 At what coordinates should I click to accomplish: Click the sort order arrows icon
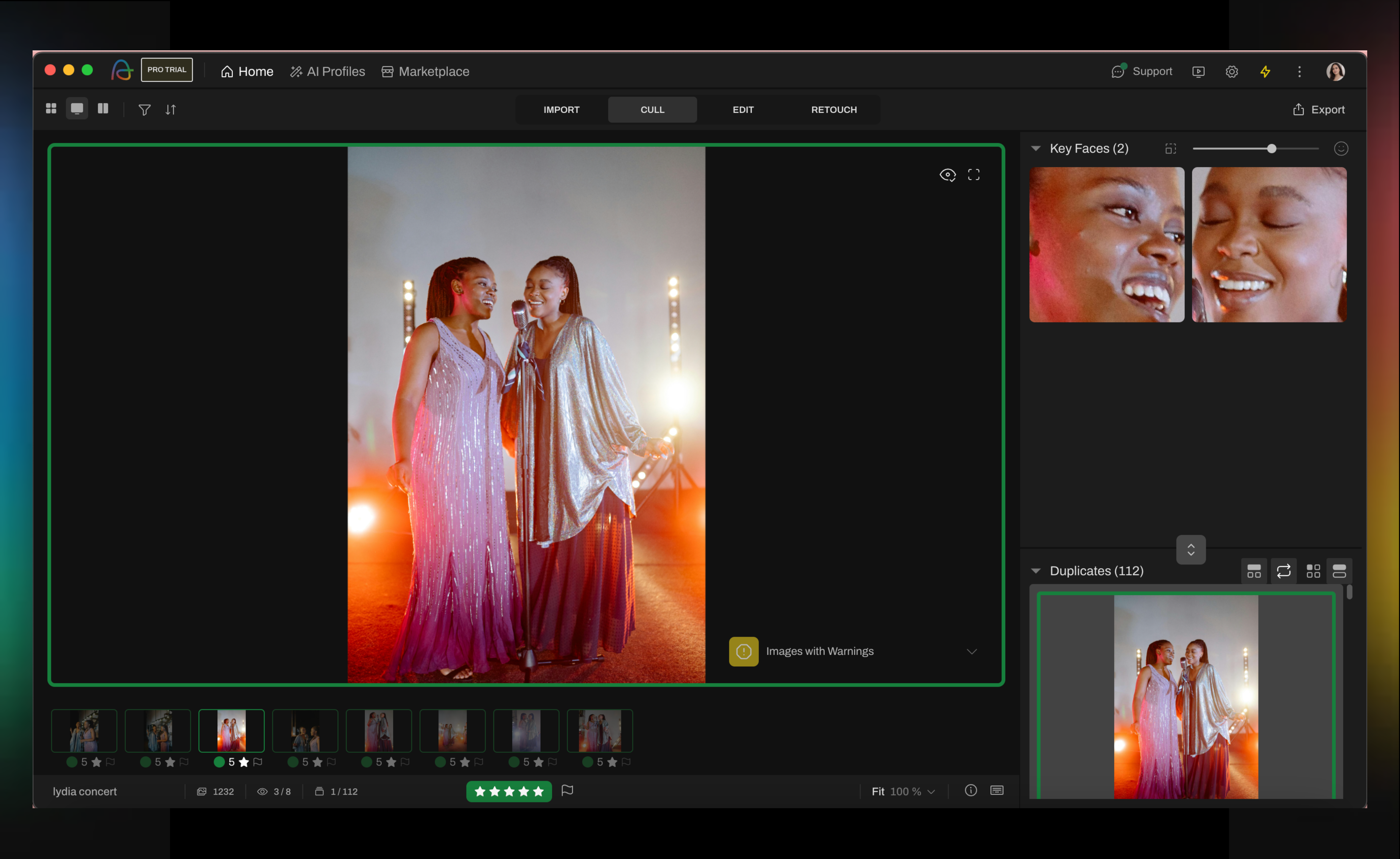click(171, 110)
